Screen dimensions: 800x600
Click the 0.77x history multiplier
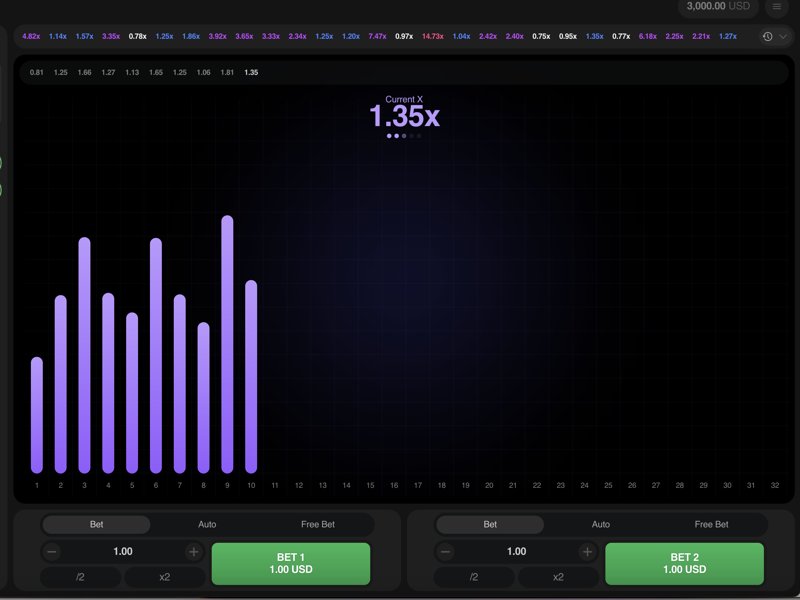pos(621,36)
